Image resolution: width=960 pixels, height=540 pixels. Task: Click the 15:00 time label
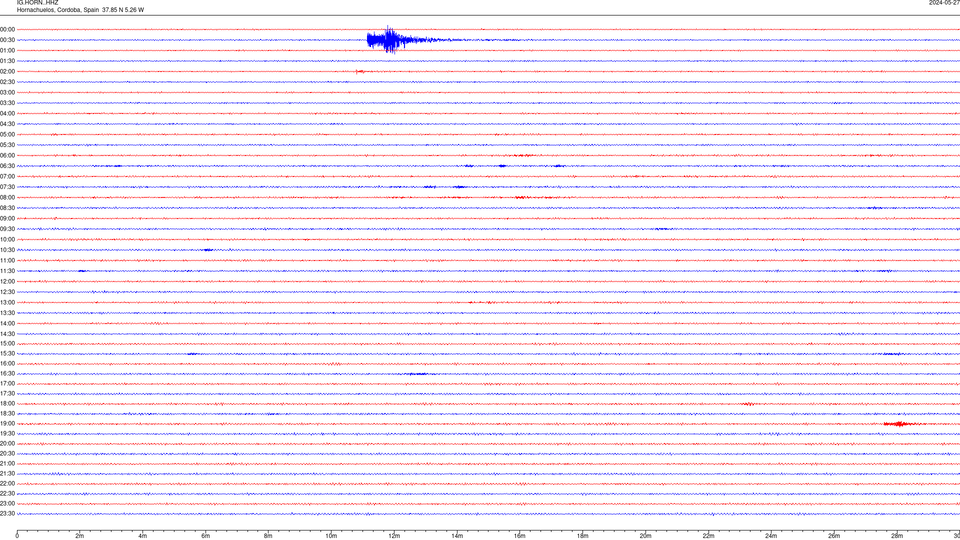click(7, 343)
